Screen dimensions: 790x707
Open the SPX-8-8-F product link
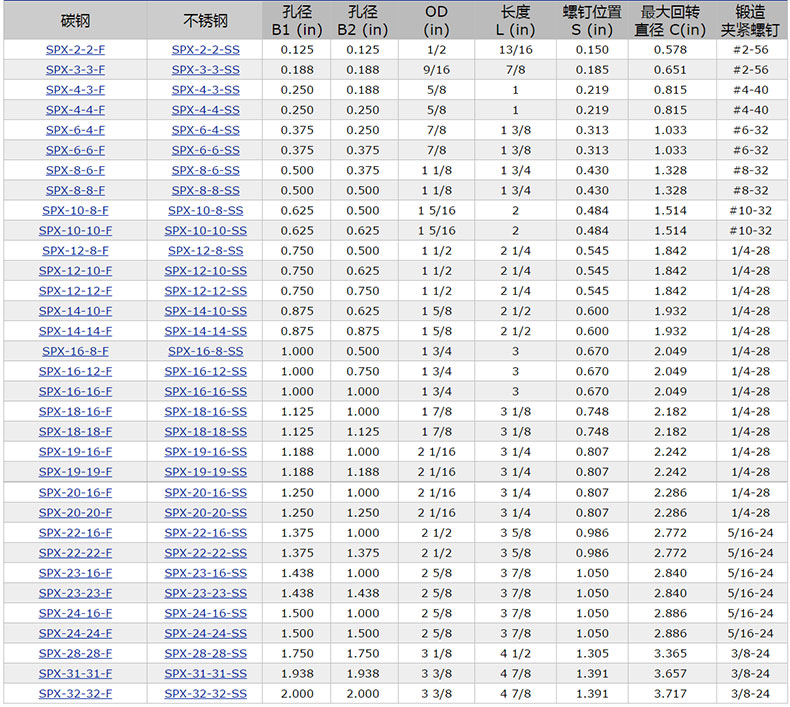(75, 190)
